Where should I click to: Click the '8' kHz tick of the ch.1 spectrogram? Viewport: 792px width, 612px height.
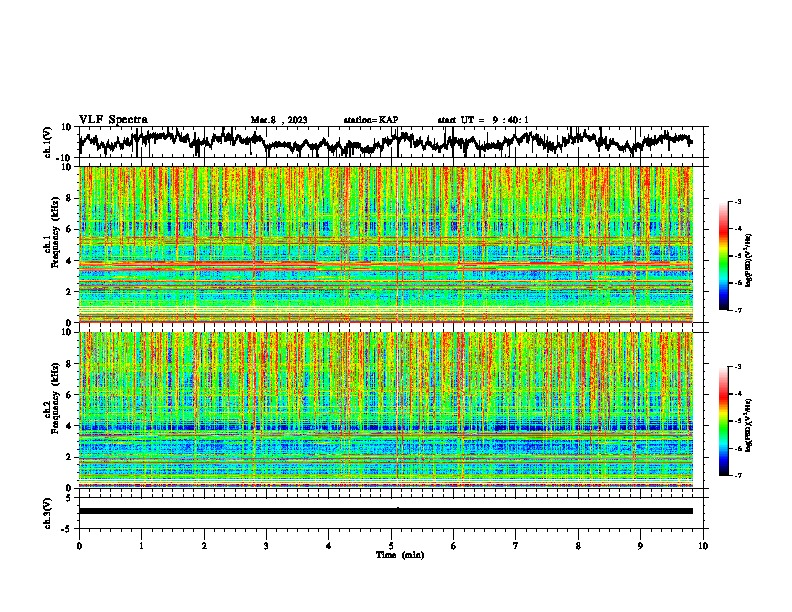click(70, 198)
